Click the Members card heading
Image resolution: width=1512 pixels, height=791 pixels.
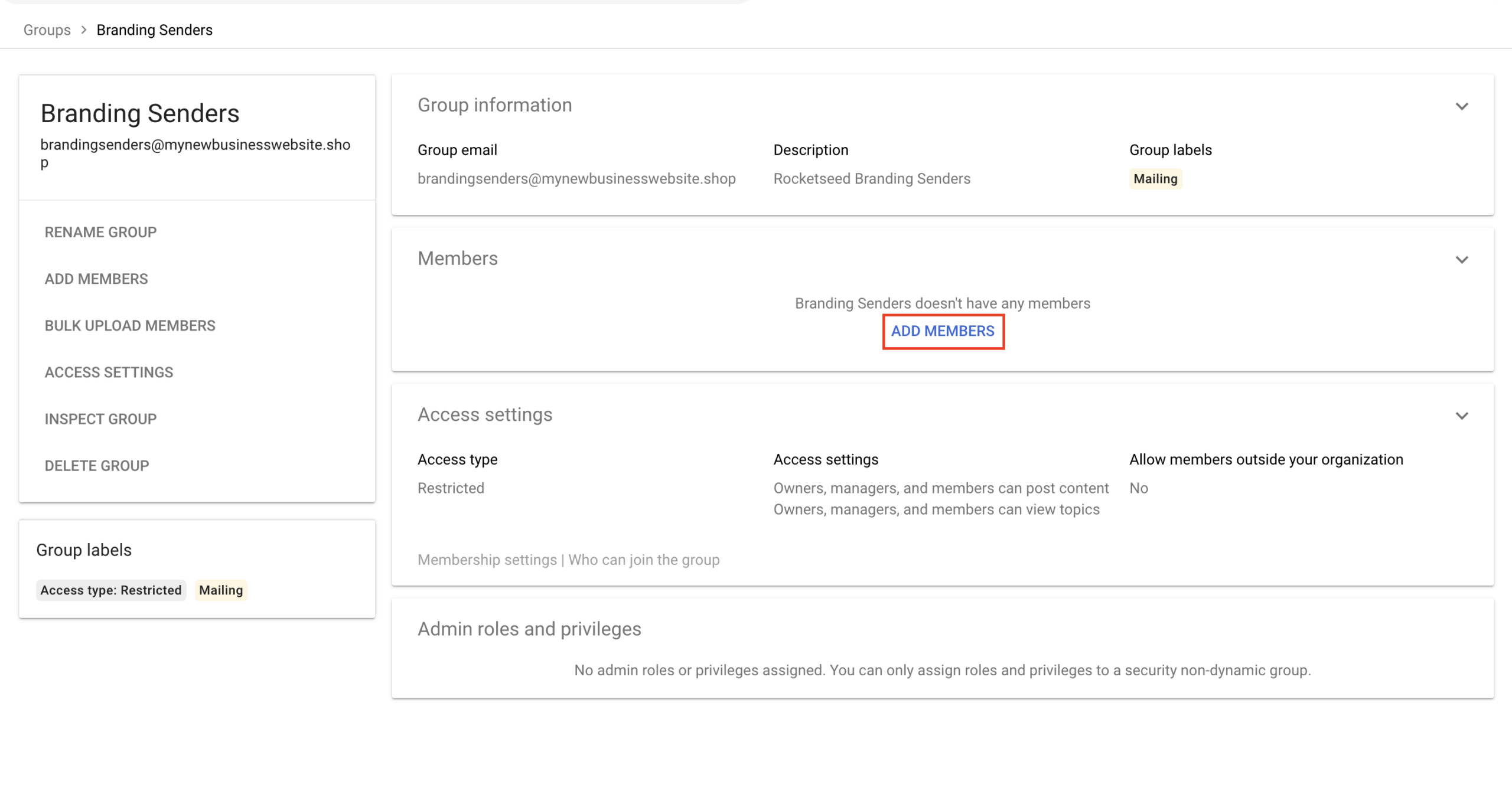click(x=457, y=259)
